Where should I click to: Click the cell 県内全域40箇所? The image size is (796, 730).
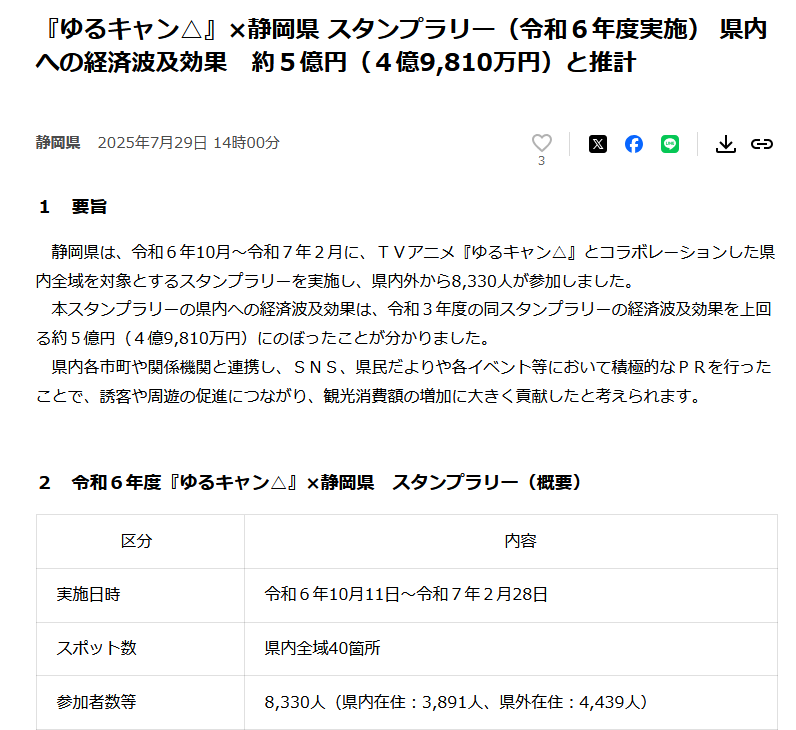point(511,649)
